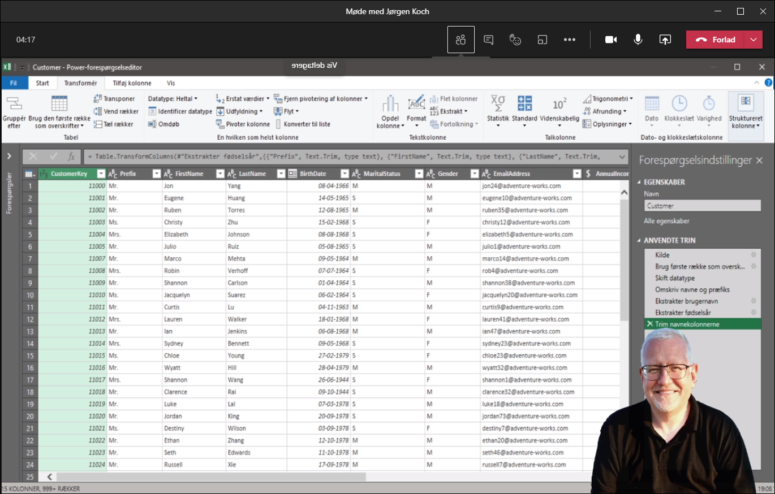The height and width of the screenshot is (494, 775).
Task: Edit the query Navn field
Action: point(702,206)
